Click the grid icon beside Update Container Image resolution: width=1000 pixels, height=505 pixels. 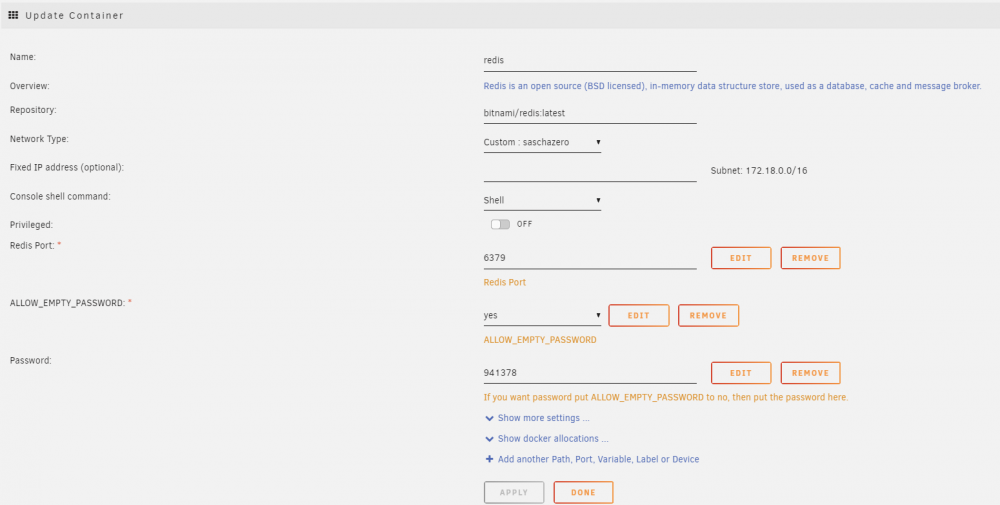pyautogui.click(x=13, y=15)
